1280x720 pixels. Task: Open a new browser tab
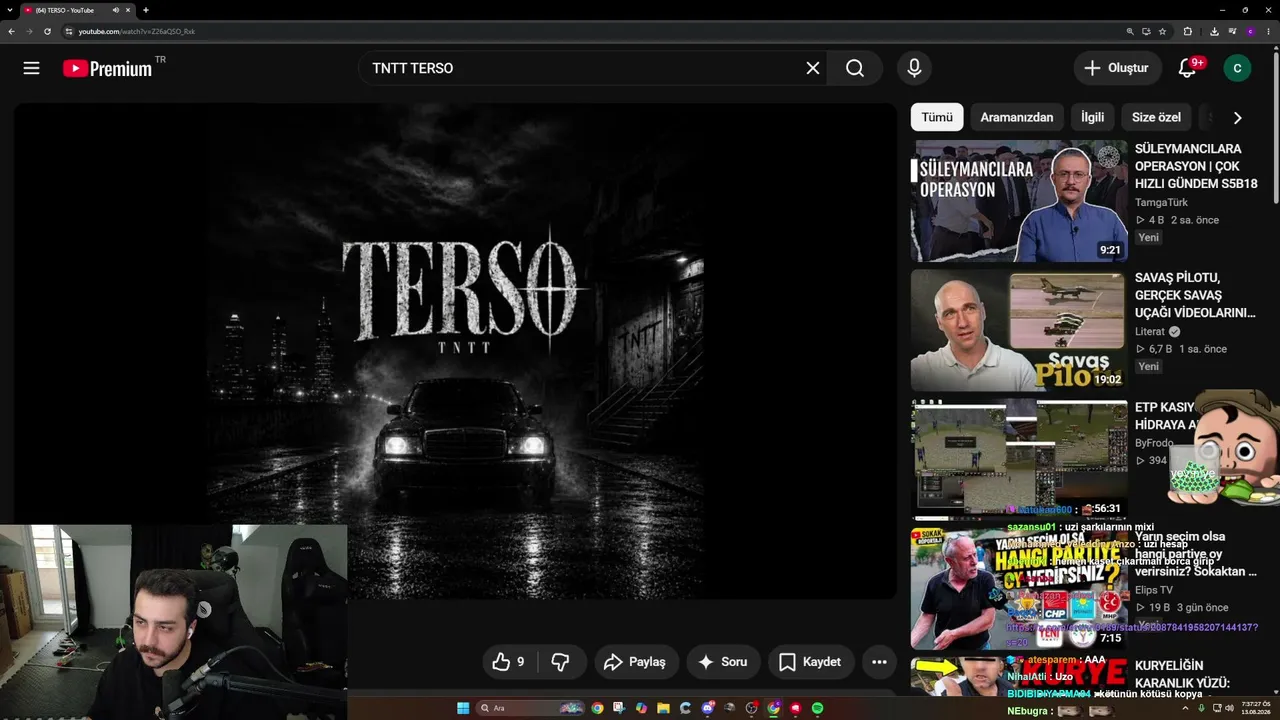coord(146,10)
